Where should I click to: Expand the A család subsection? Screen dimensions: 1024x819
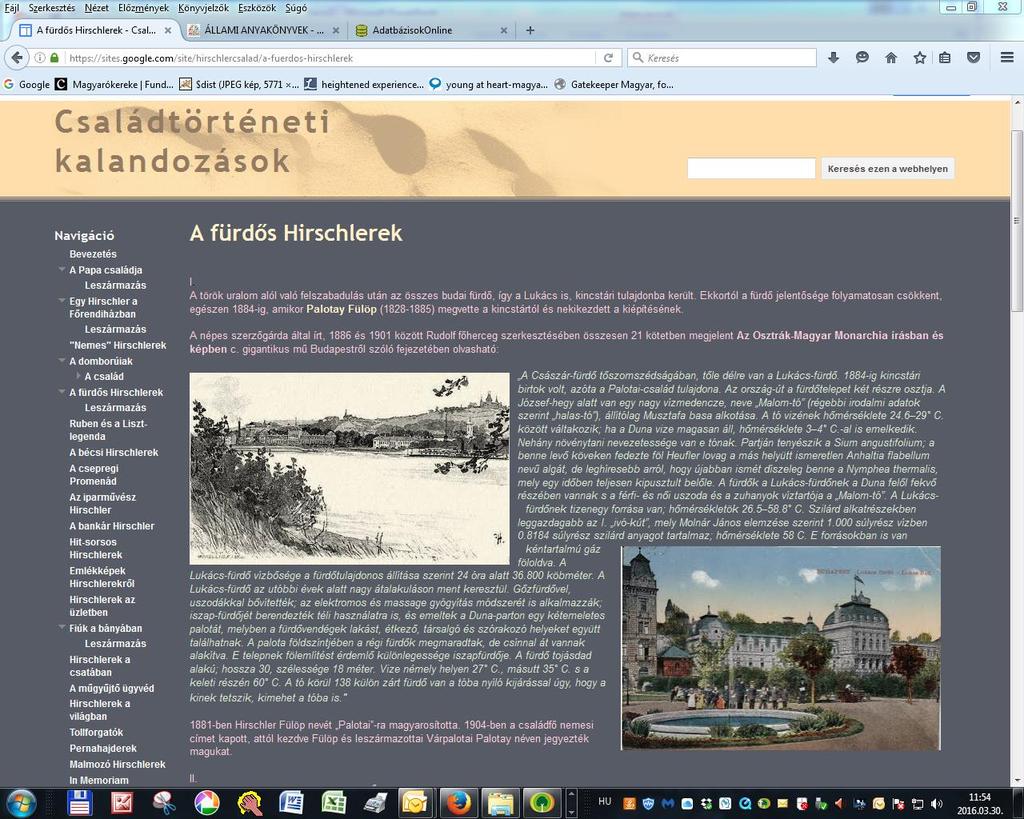click(x=78, y=376)
